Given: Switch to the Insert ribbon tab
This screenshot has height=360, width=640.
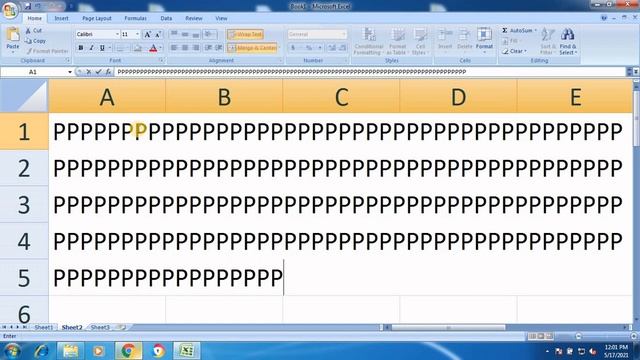Looking at the screenshot, I should click(x=61, y=18).
